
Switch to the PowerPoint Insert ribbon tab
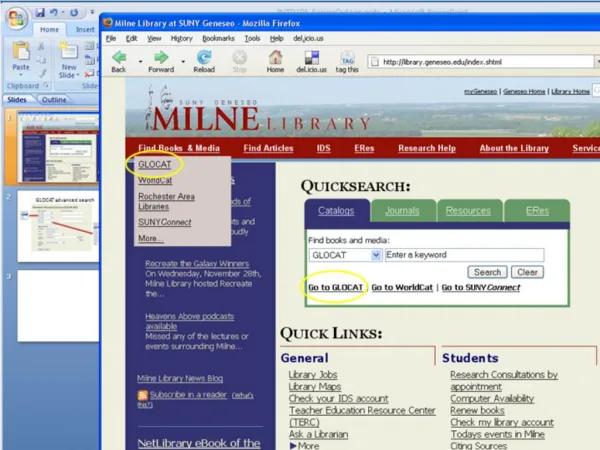[85, 29]
